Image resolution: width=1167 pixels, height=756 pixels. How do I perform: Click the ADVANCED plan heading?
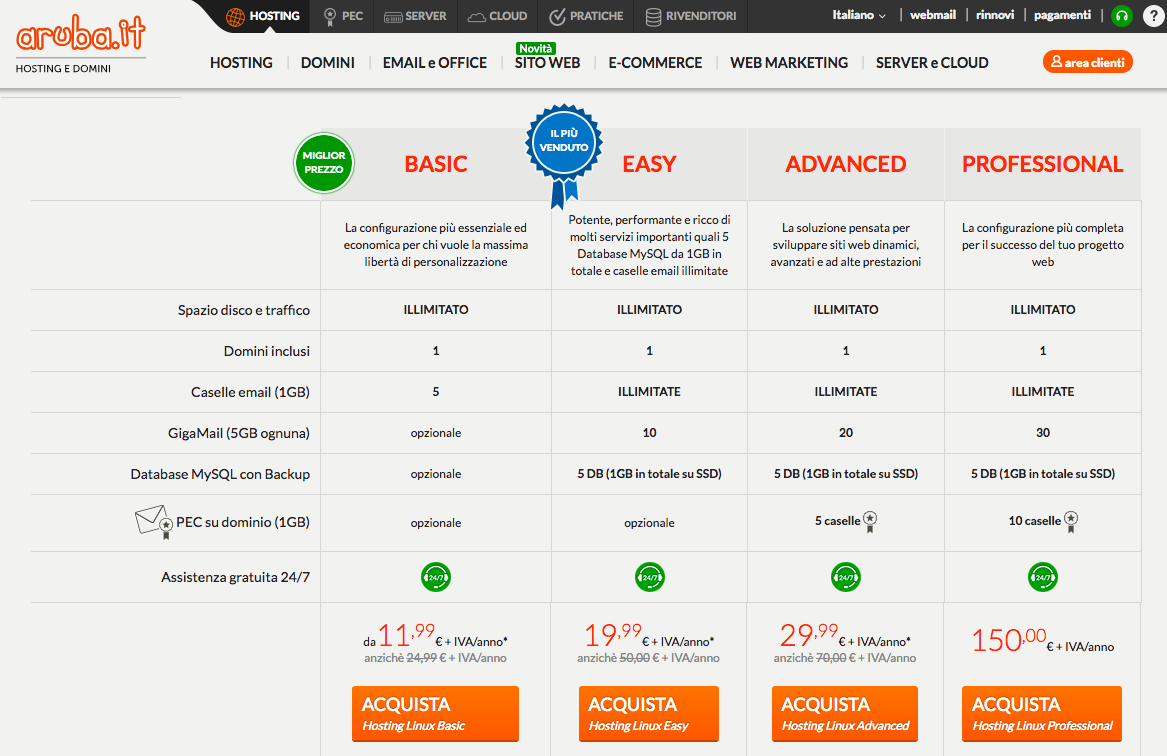(845, 164)
